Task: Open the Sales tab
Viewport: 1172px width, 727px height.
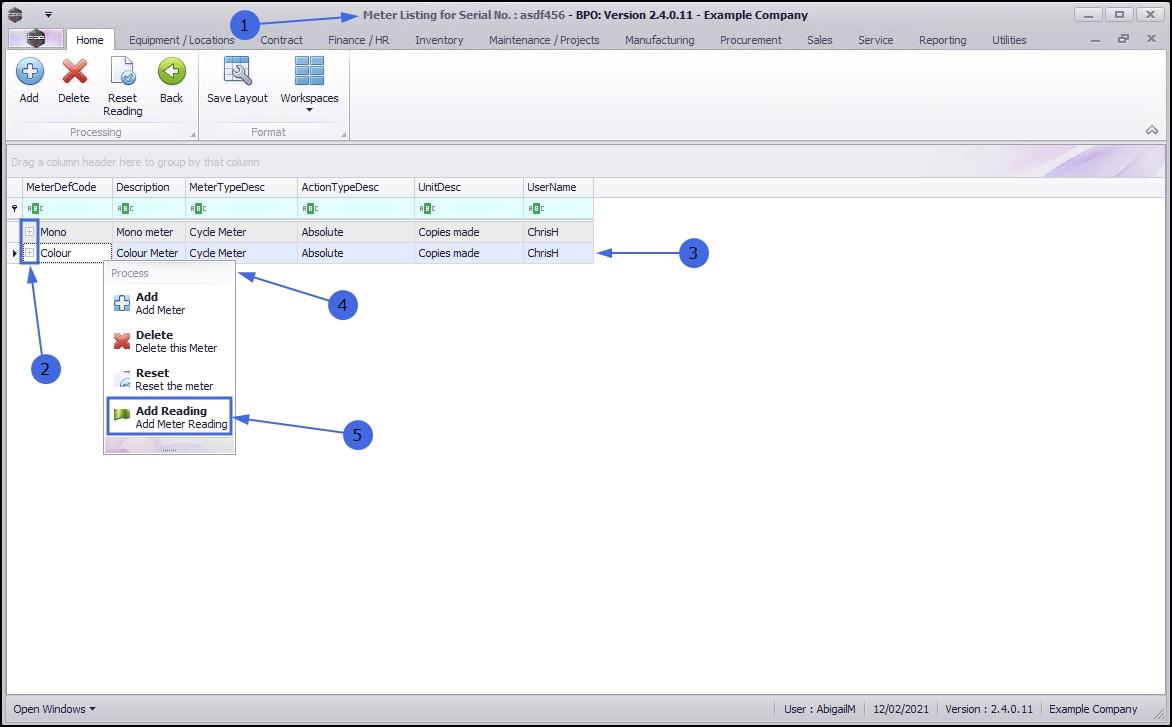Action: [x=820, y=40]
